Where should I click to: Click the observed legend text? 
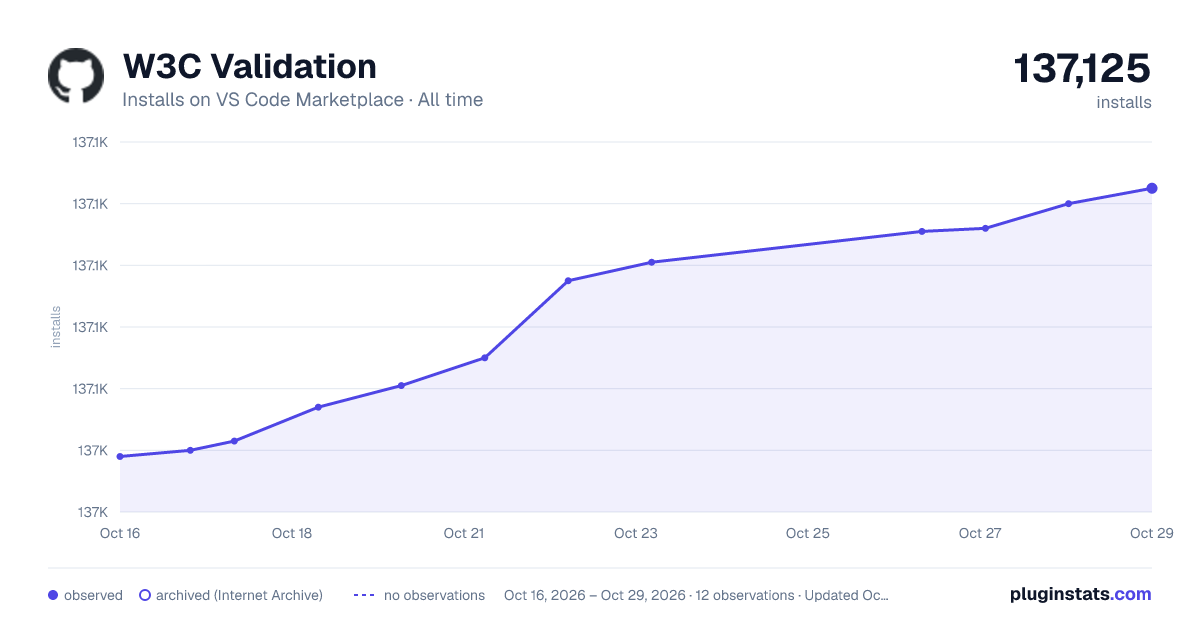coord(93,595)
